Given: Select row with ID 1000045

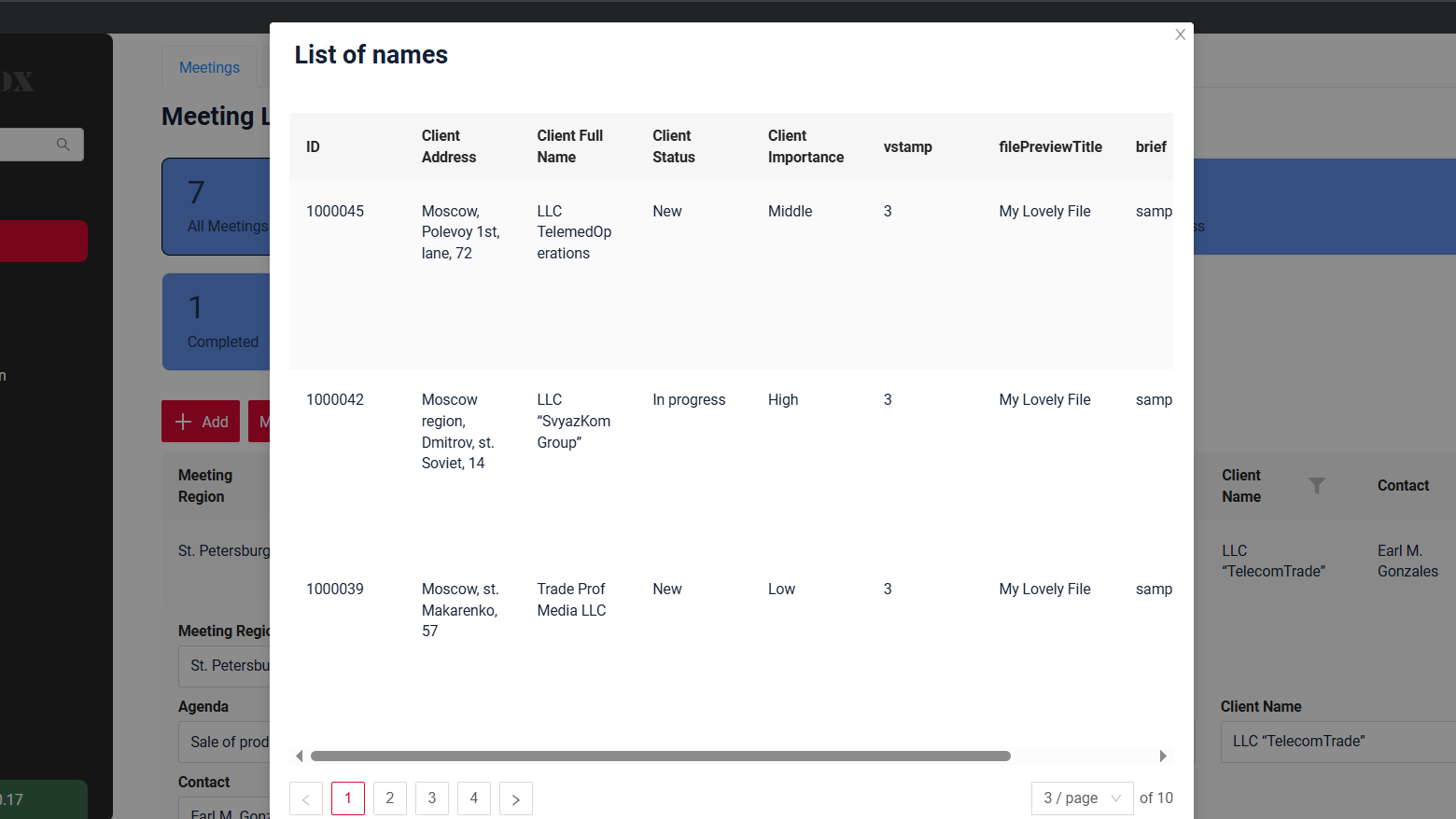Looking at the screenshot, I should (x=334, y=212).
